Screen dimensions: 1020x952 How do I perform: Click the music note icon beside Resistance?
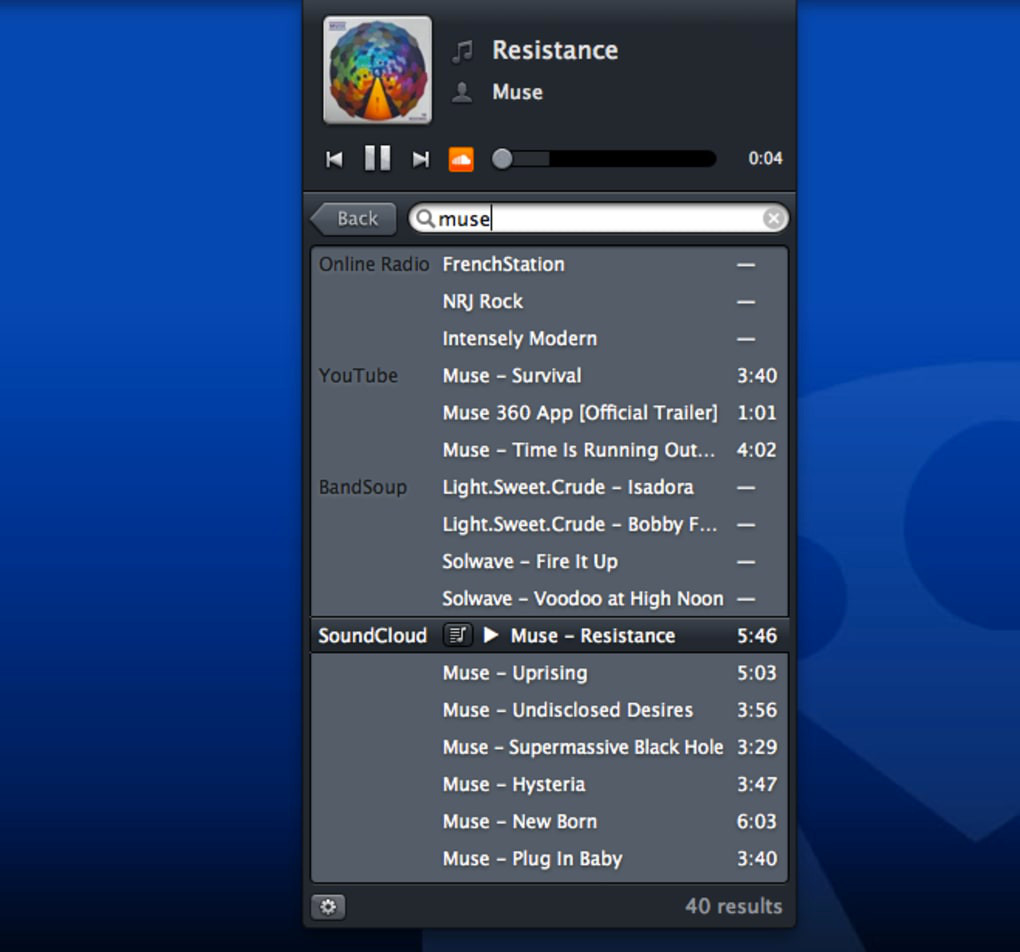(x=463, y=51)
